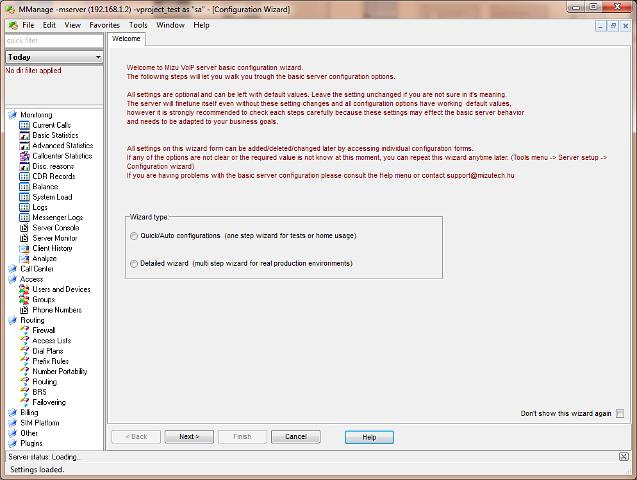Screen dimensions: 637x480
Task: Click the Help button in wizard
Action: (369, 437)
